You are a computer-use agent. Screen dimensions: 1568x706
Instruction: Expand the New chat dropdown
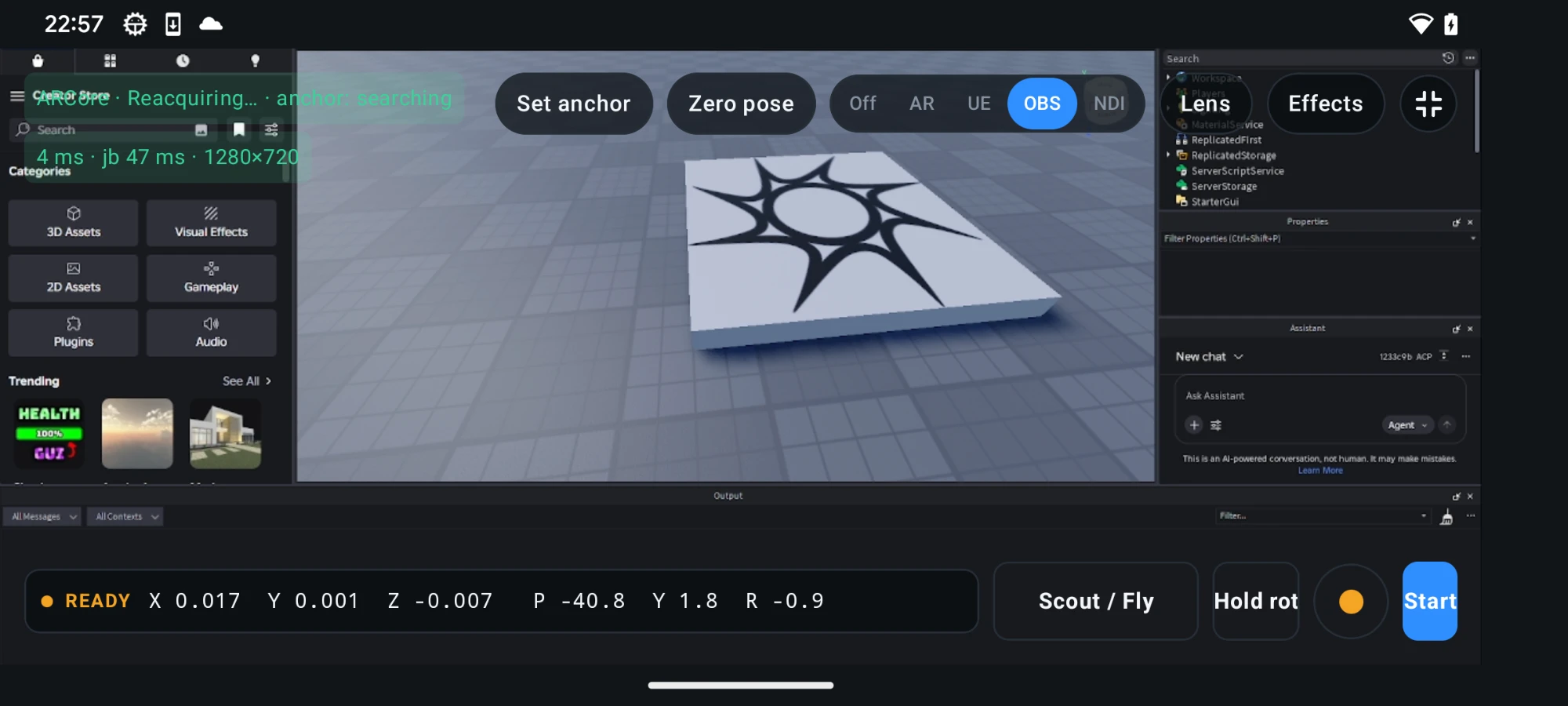point(1209,357)
